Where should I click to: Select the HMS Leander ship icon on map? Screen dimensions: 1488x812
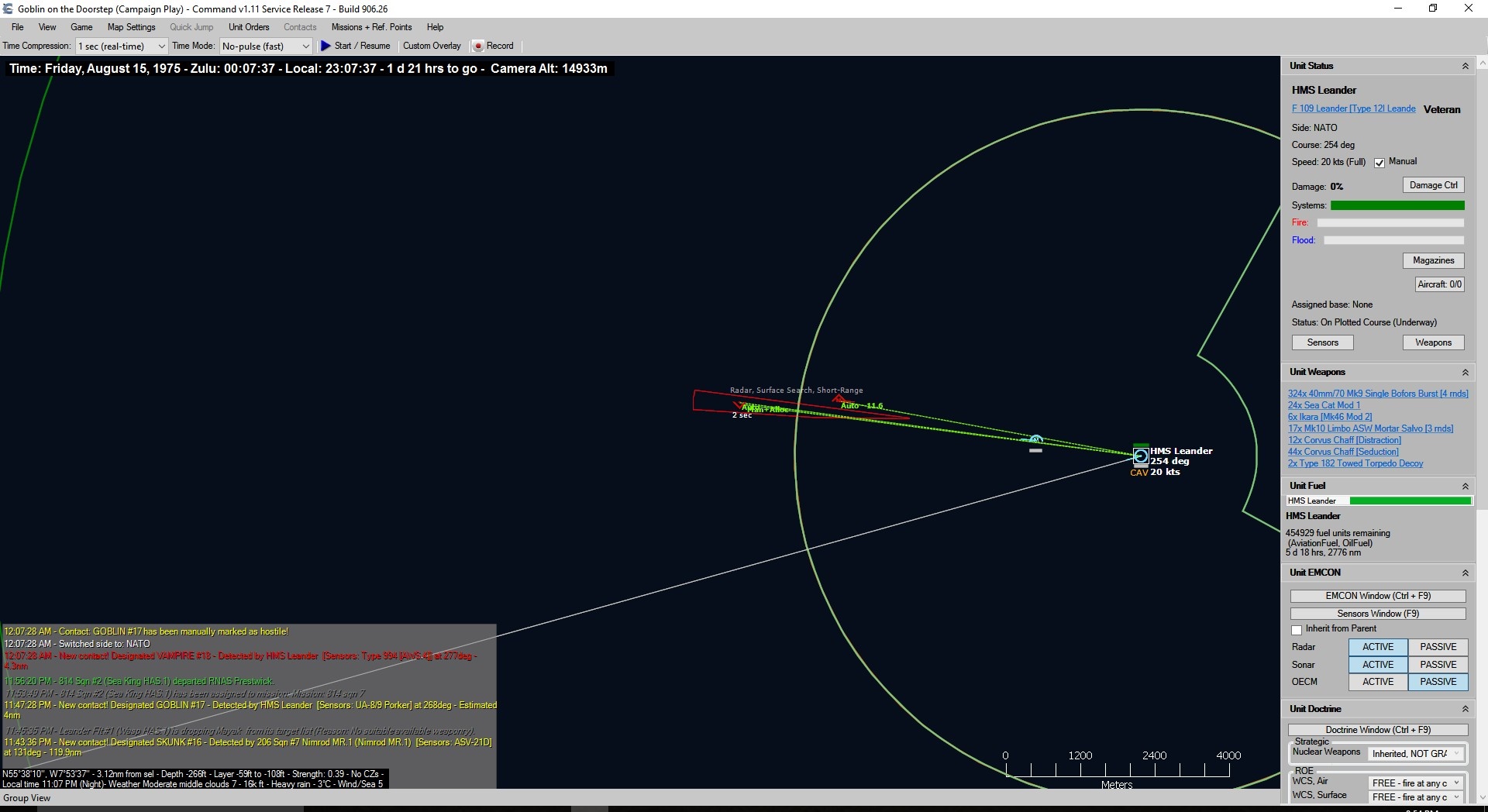click(1141, 456)
